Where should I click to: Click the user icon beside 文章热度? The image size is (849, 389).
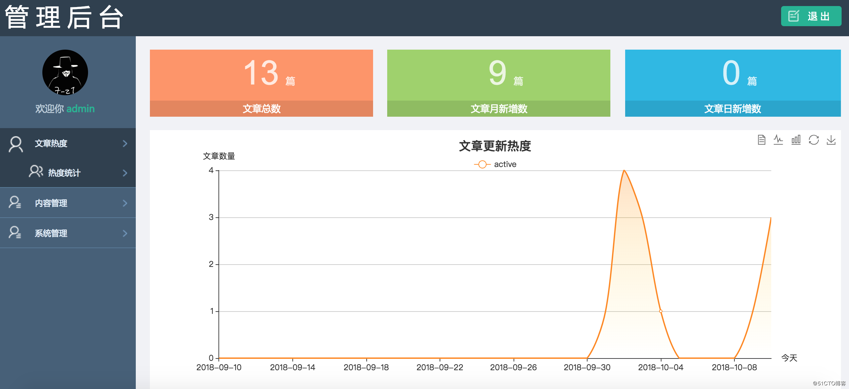pos(16,144)
